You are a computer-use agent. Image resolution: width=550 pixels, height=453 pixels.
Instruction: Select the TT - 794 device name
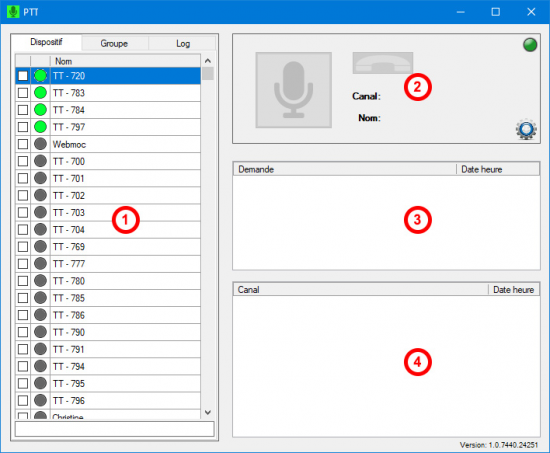pyautogui.click(x=69, y=366)
